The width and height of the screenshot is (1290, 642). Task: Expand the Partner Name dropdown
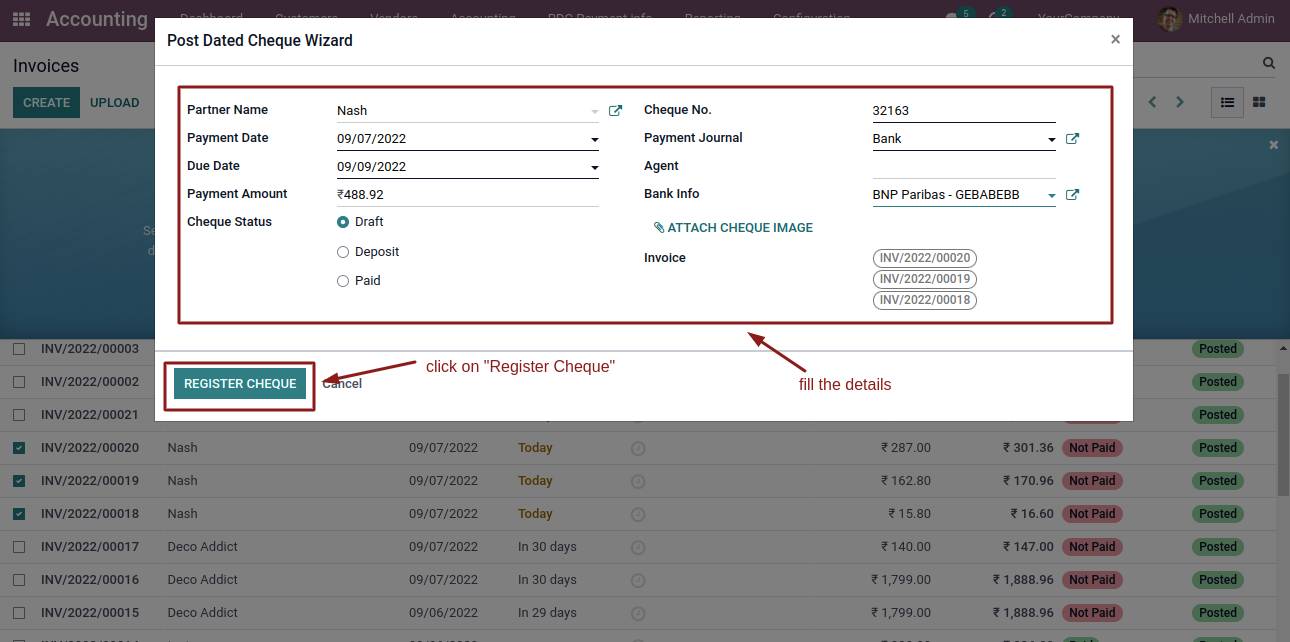(595, 112)
